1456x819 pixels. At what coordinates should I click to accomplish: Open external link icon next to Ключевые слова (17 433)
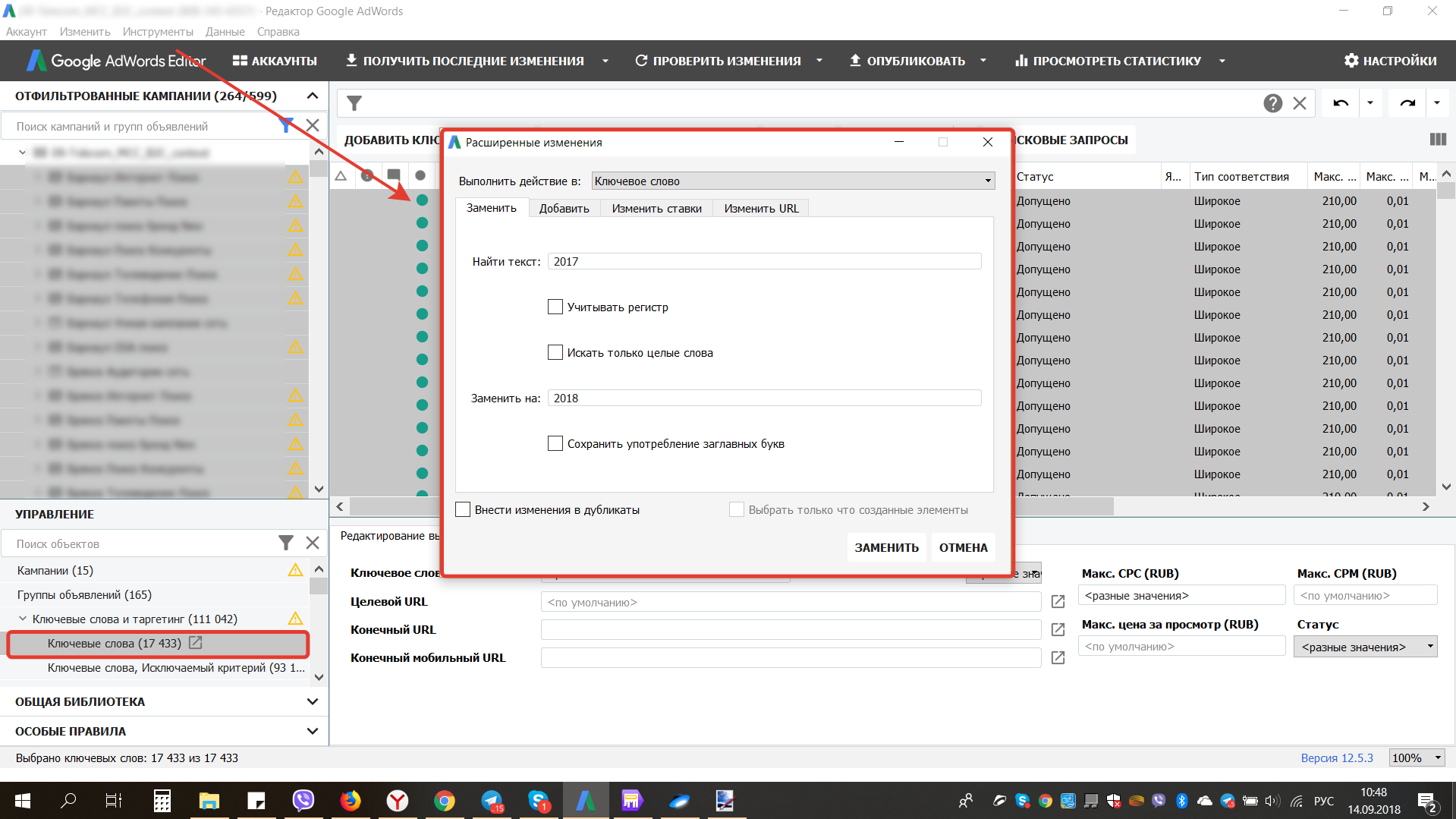pos(195,643)
